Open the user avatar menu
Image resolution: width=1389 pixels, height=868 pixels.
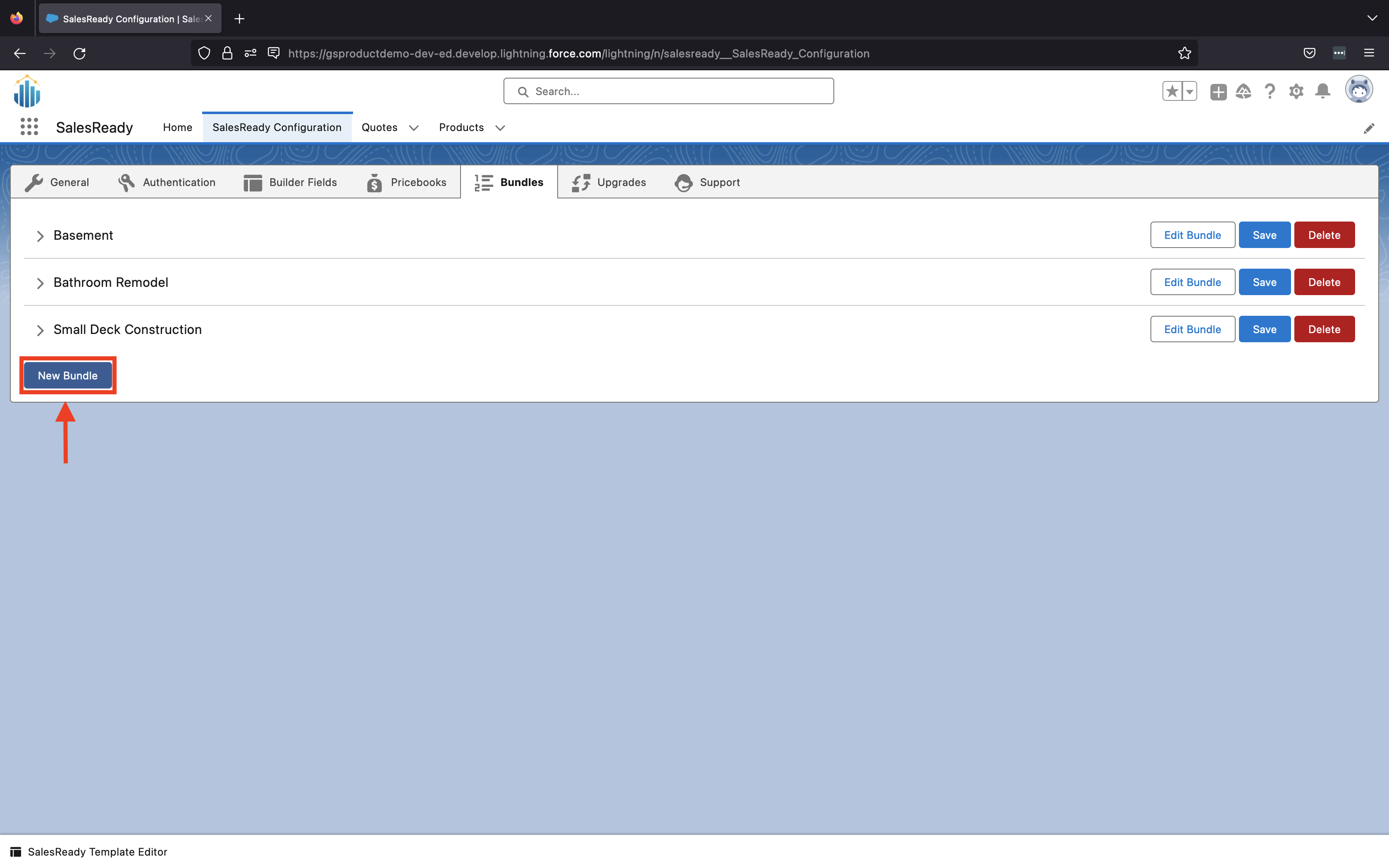(x=1359, y=90)
